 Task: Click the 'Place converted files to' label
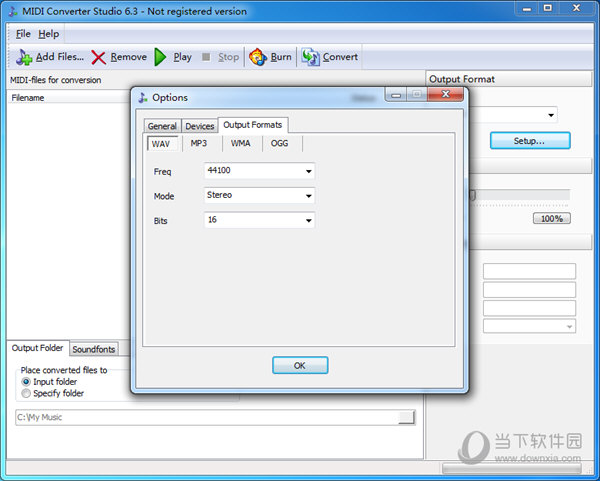[x=64, y=370]
